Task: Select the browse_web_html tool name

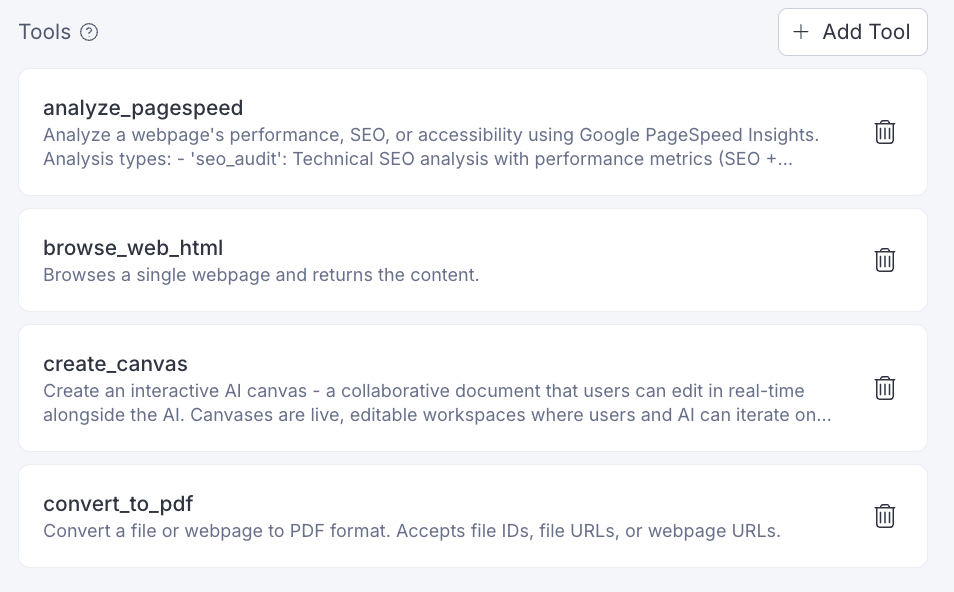Action: [x=133, y=248]
